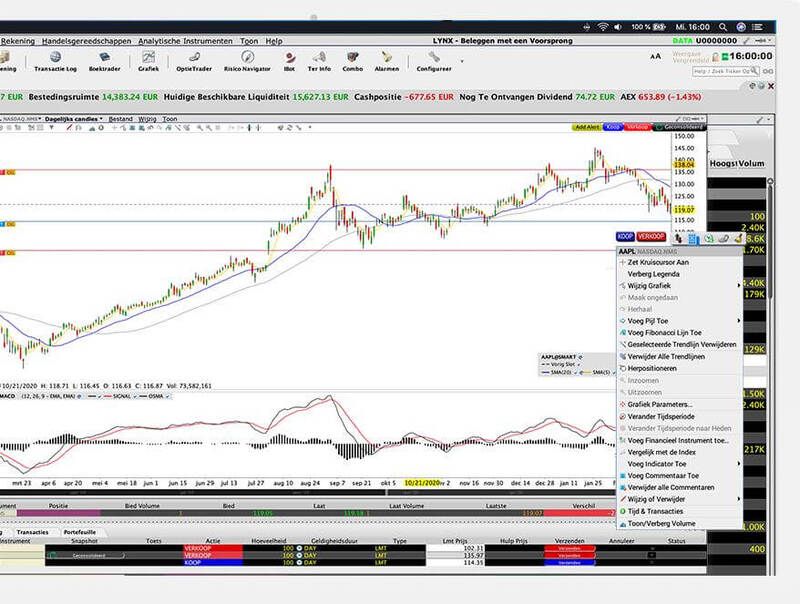Click the macOS Spotlight search icon
Viewport: 800px width, 604px height.
(723, 27)
